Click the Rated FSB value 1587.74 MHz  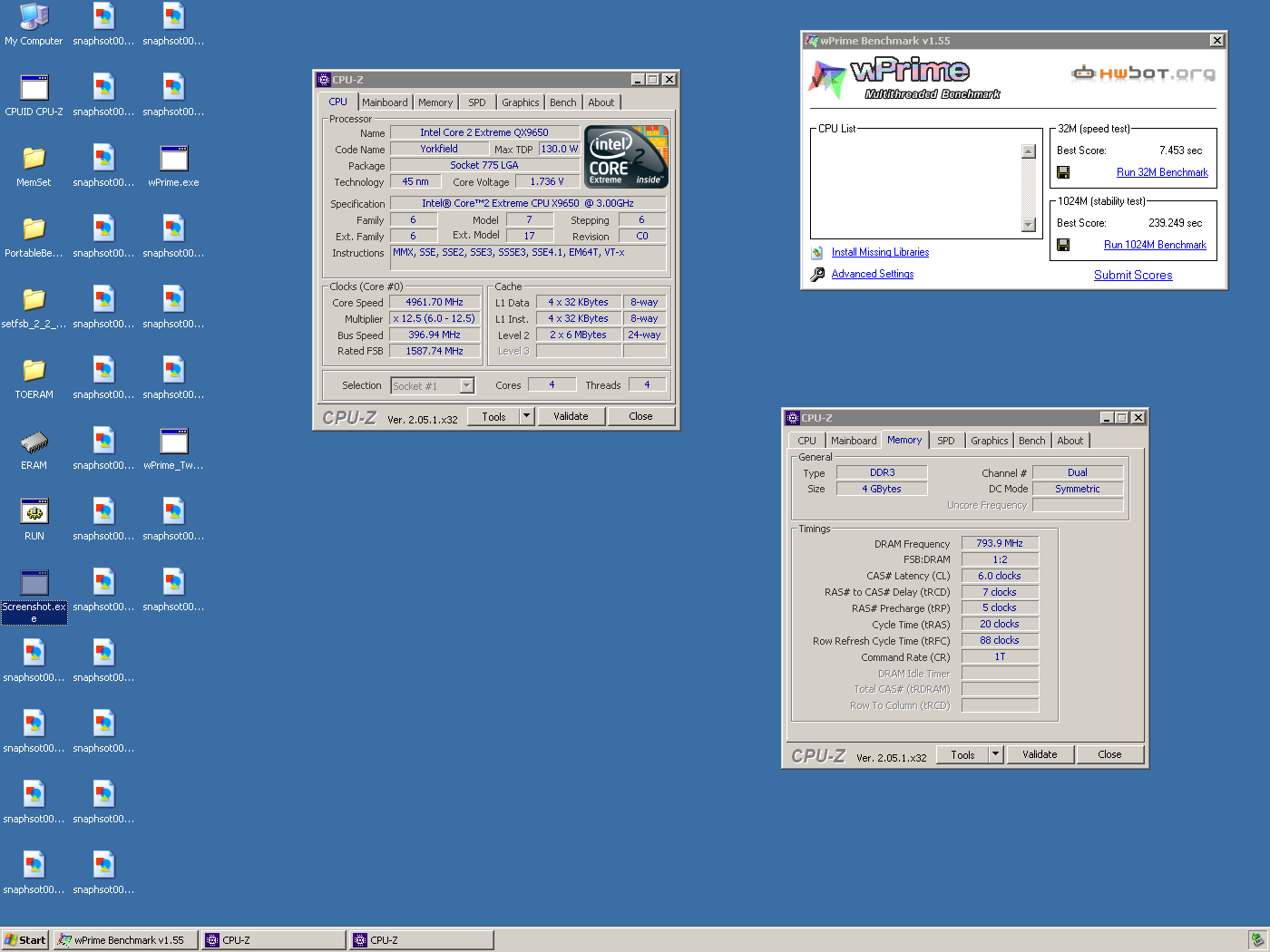coord(435,351)
